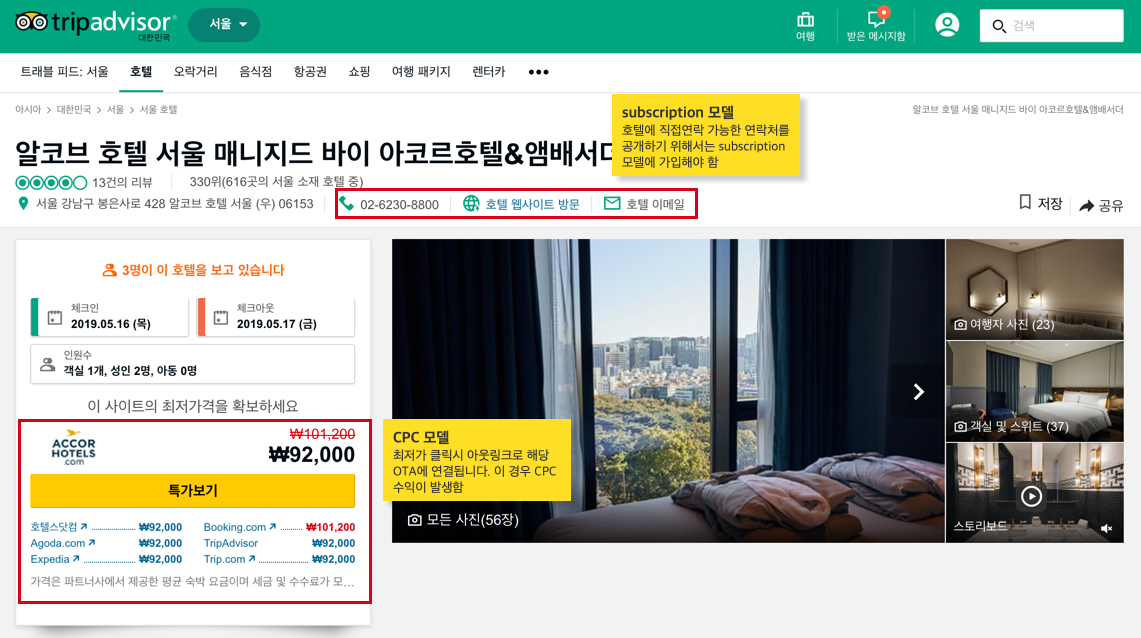This screenshot has width=1141, height=638.
Task: Open 여행자 사진 (23) thumbnail
Action: tap(1035, 289)
